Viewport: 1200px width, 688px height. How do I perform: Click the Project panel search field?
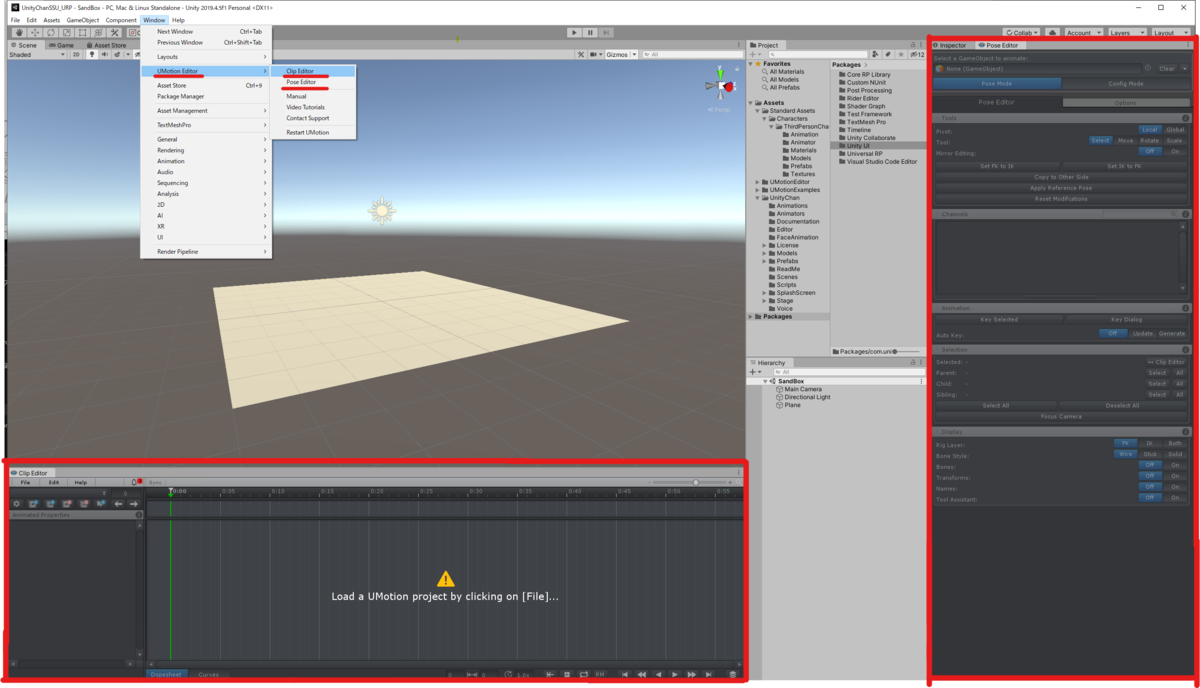(x=816, y=54)
